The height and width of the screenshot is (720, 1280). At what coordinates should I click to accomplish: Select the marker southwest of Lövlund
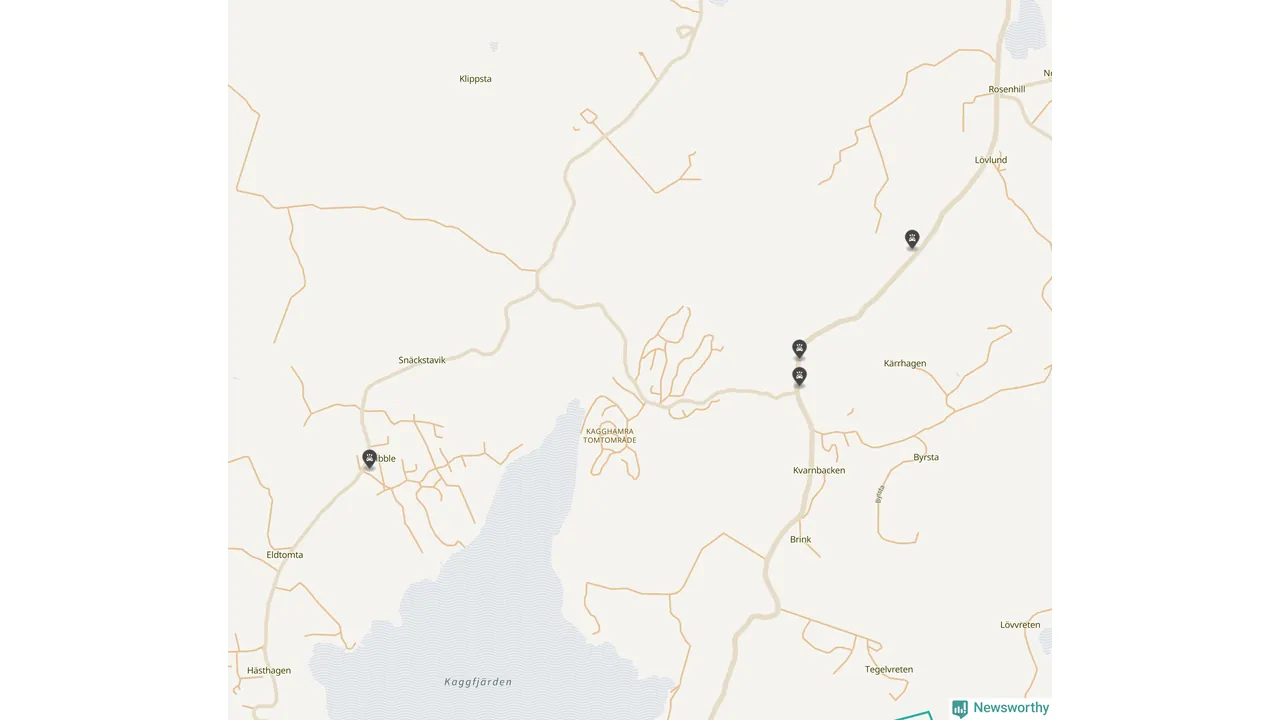912,239
